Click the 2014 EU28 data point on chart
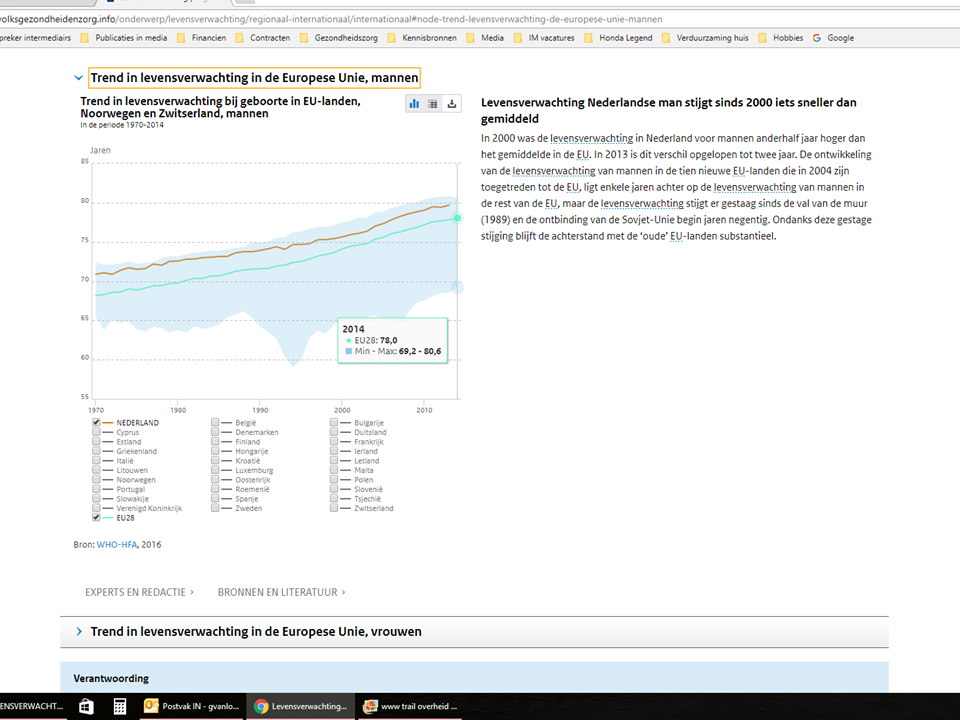Image resolution: width=960 pixels, height=720 pixels. click(x=457, y=218)
